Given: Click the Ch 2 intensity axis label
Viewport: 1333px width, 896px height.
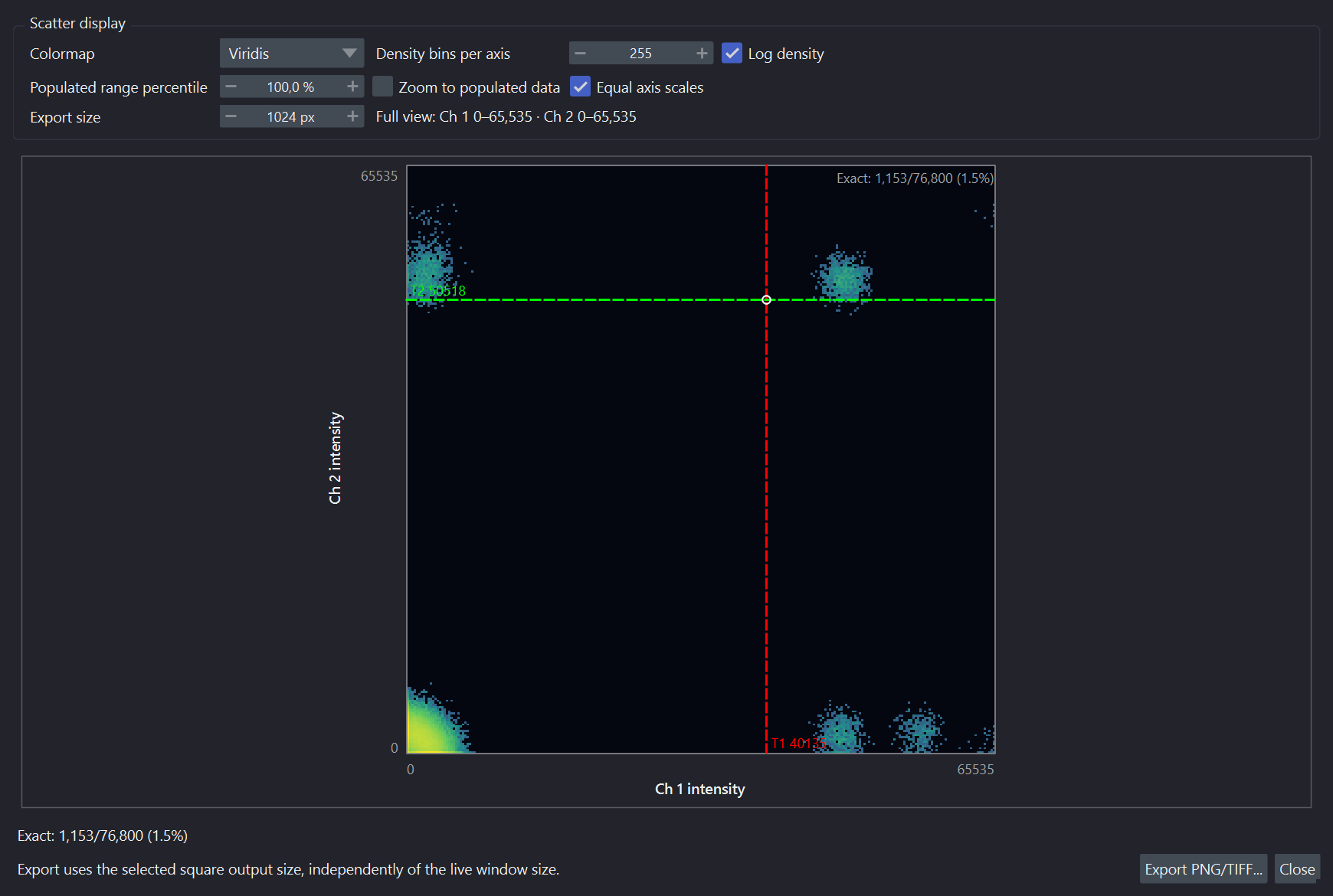Looking at the screenshot, I should pyautogui.click(x=335, y=459).
